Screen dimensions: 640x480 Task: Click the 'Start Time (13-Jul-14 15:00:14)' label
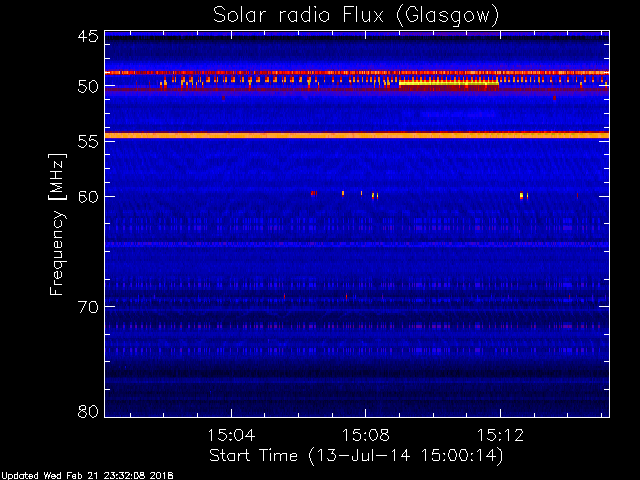[356, 456]
